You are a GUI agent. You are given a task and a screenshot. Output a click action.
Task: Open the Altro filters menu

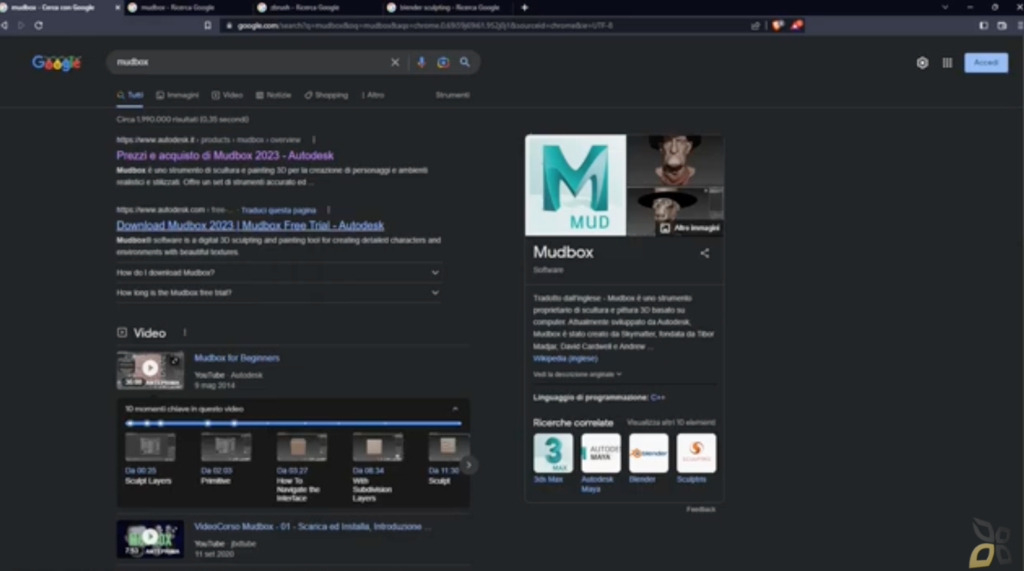373,95
